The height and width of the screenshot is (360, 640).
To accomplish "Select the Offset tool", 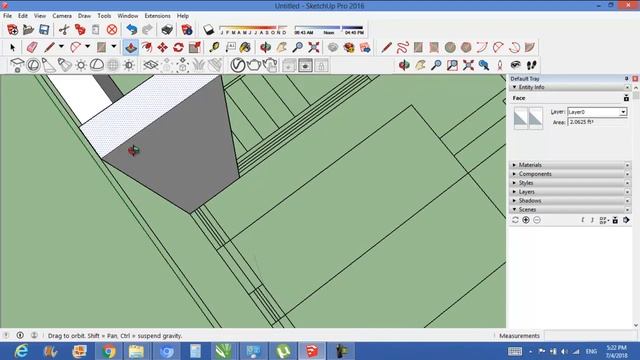I will [x=147, y=47].
